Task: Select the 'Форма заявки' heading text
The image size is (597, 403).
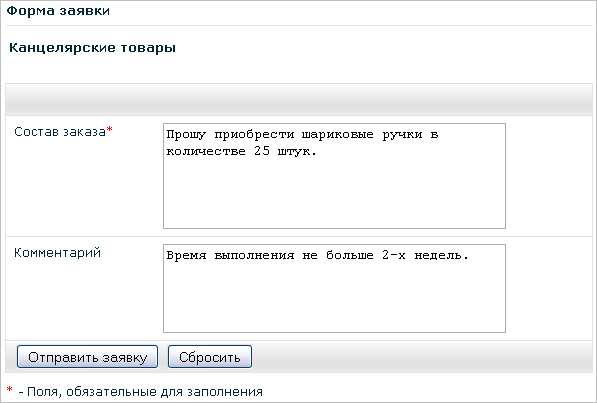Action: pos(58,10)
